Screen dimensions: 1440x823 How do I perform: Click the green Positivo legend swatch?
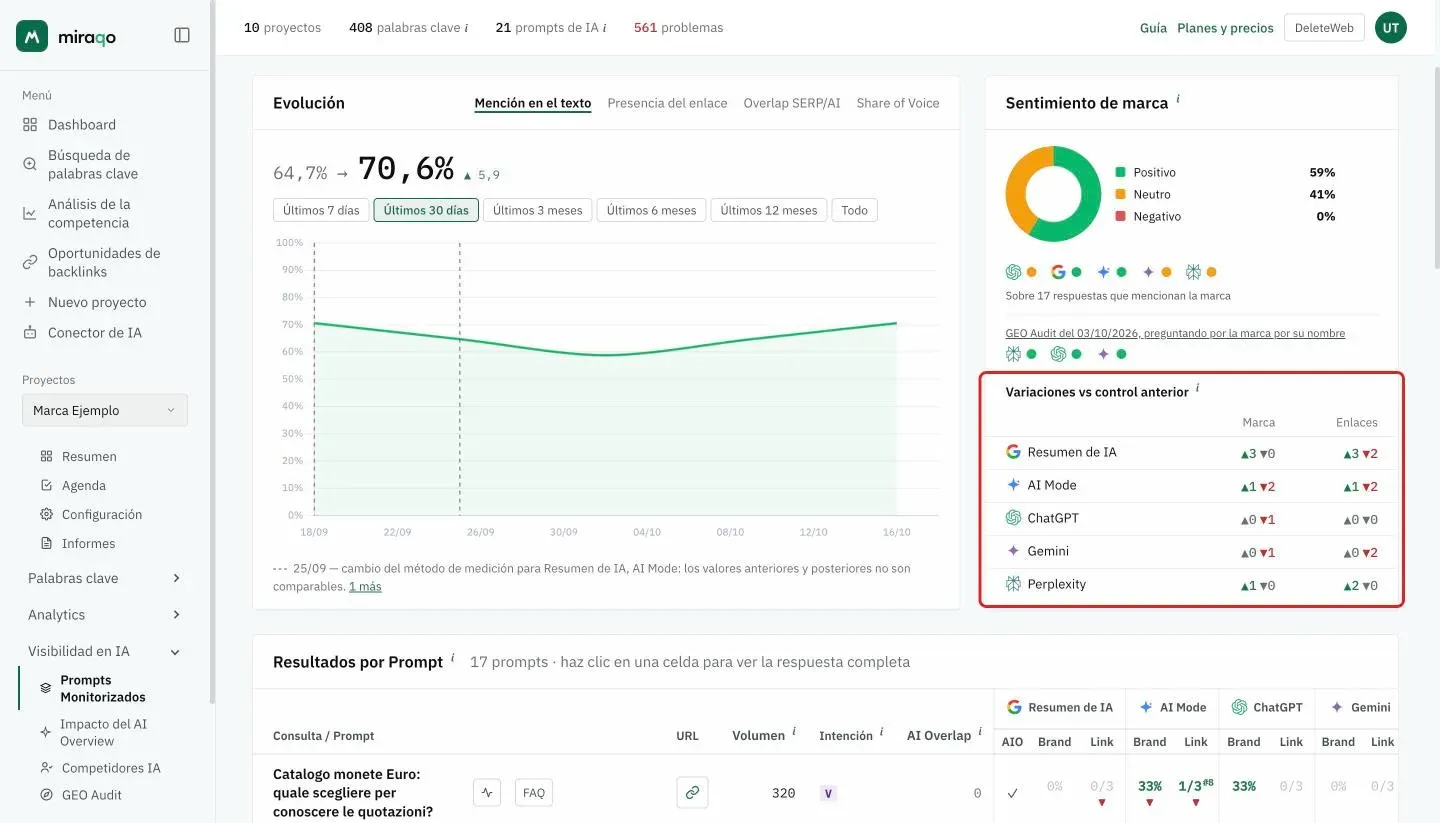(1121, 172)
